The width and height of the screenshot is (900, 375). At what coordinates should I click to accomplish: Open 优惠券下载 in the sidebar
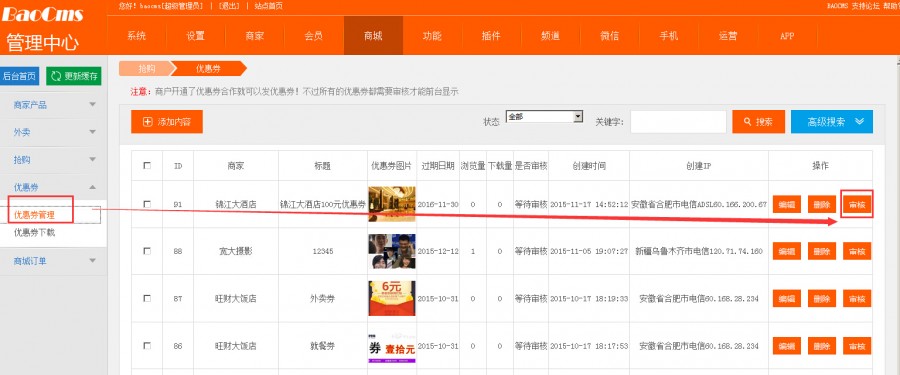click(x=34, y=233)
